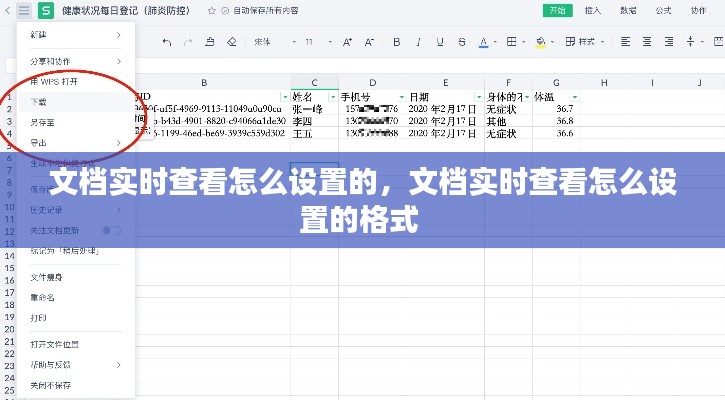Choose 另存至 in the file menu
725x400 pixels.
pyautogui.click(x=42, y=122)
